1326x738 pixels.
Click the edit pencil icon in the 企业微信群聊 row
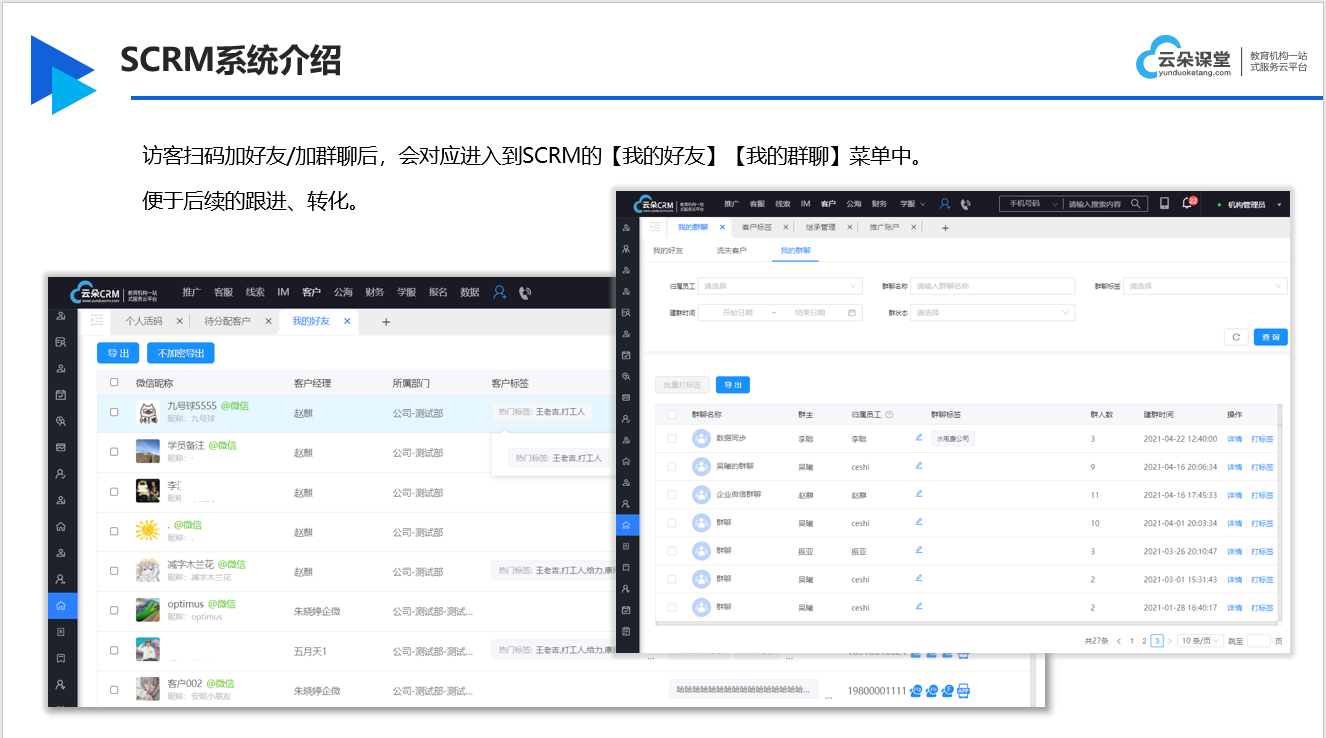(x=918, y=493)
